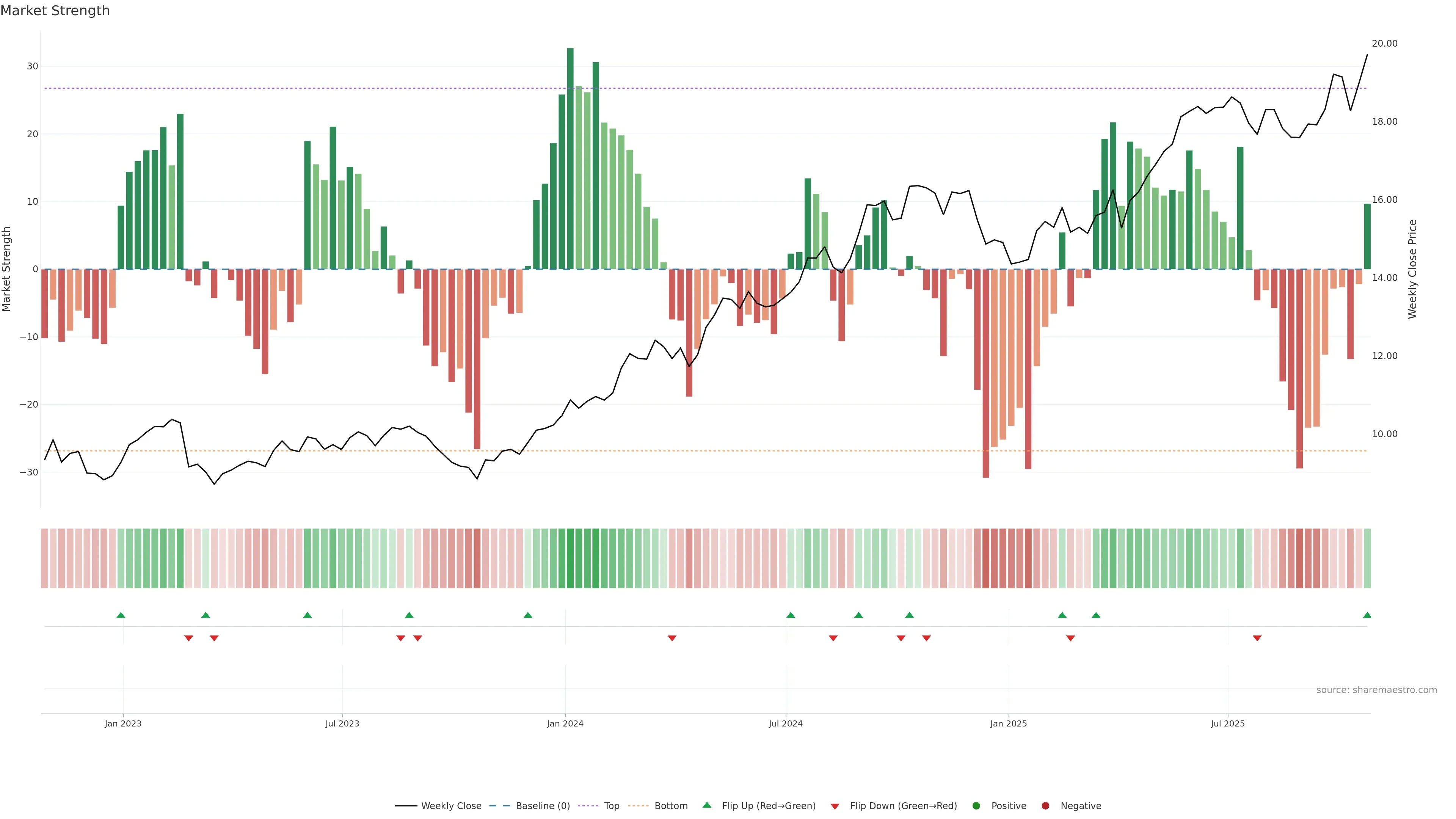Click the Jul 2025 x-axis label

coord(1227,723)
